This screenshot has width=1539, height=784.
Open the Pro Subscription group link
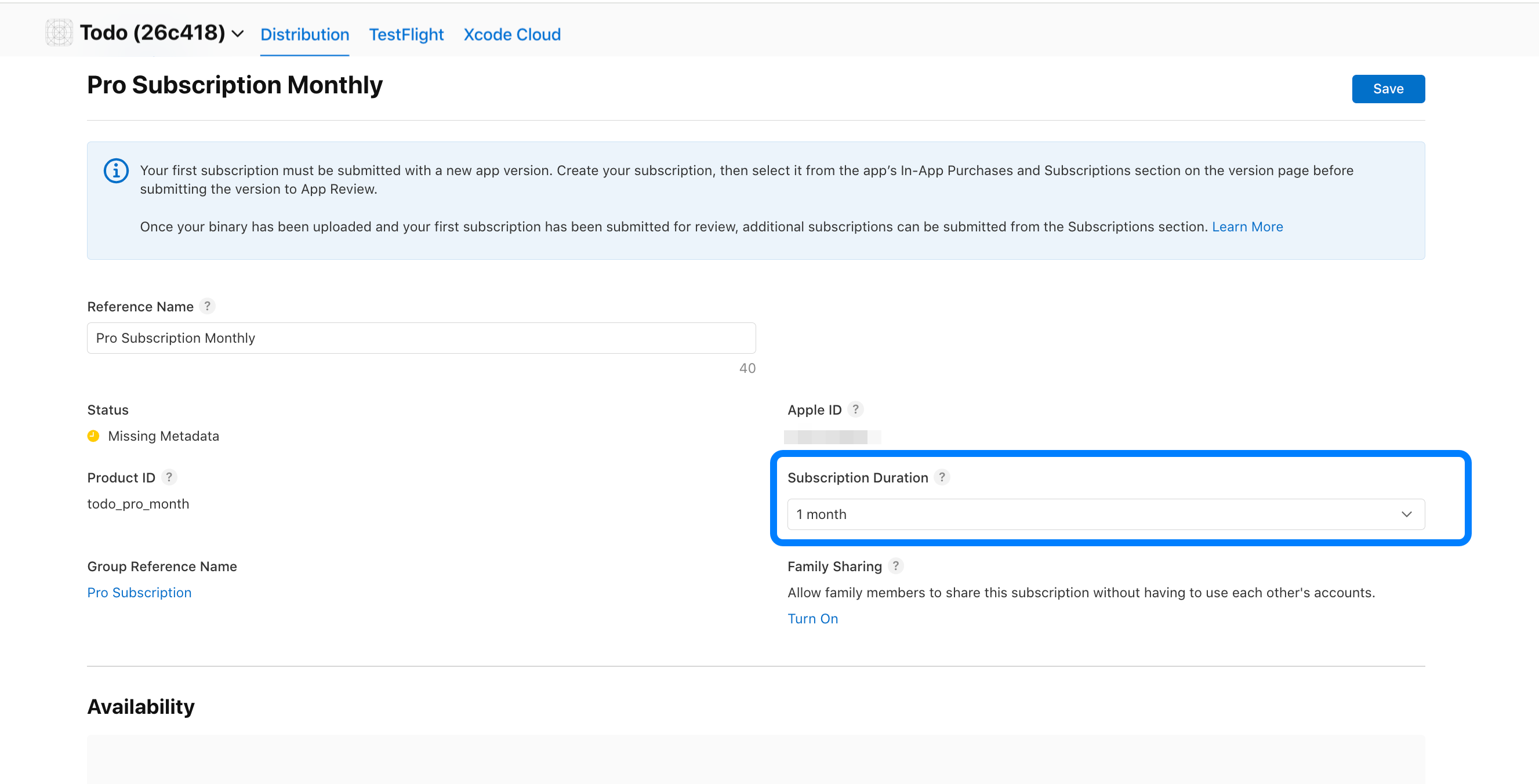pyautogui.click(x=139, y=592)
